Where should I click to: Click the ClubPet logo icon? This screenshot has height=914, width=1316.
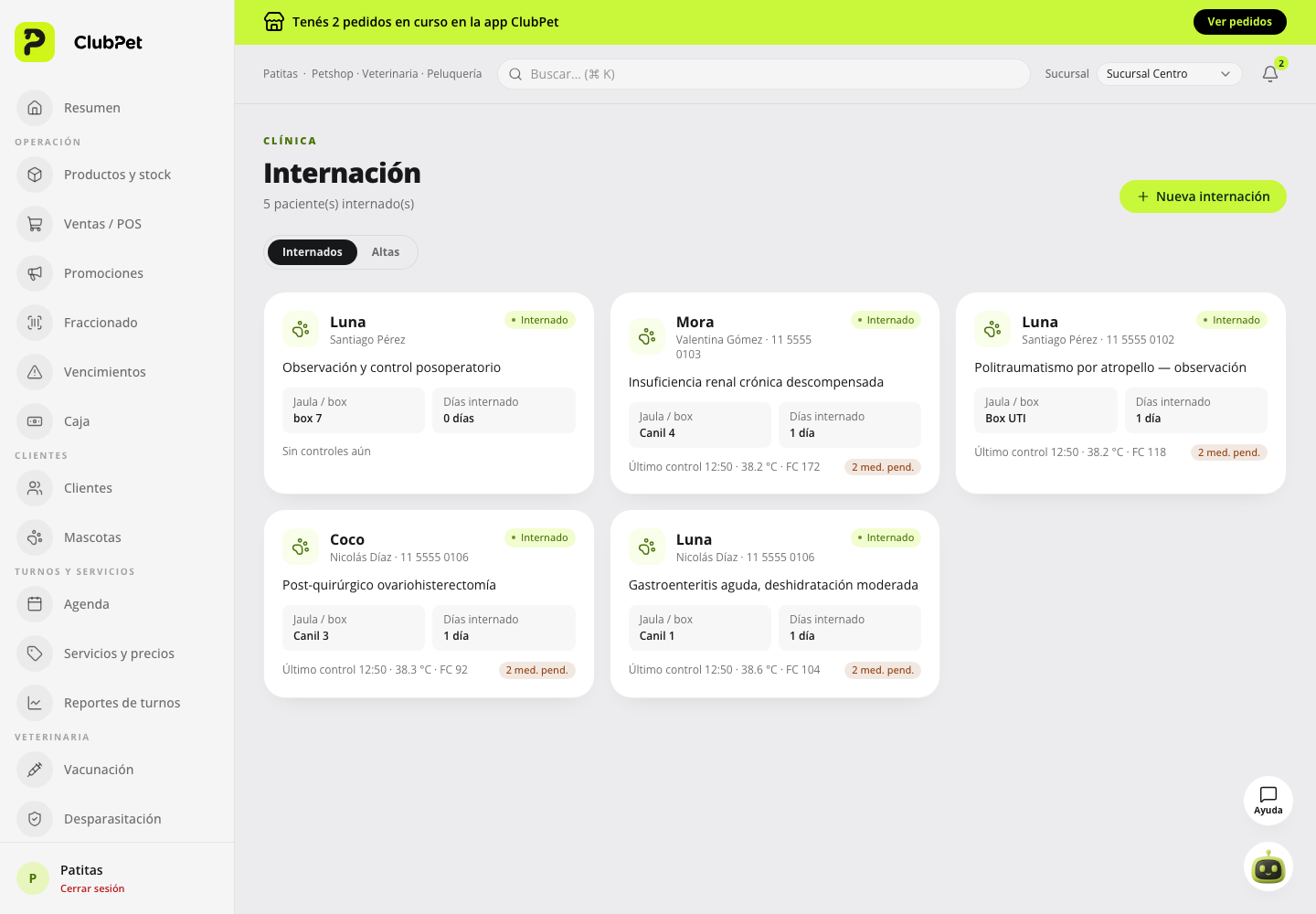coord(35,42)
